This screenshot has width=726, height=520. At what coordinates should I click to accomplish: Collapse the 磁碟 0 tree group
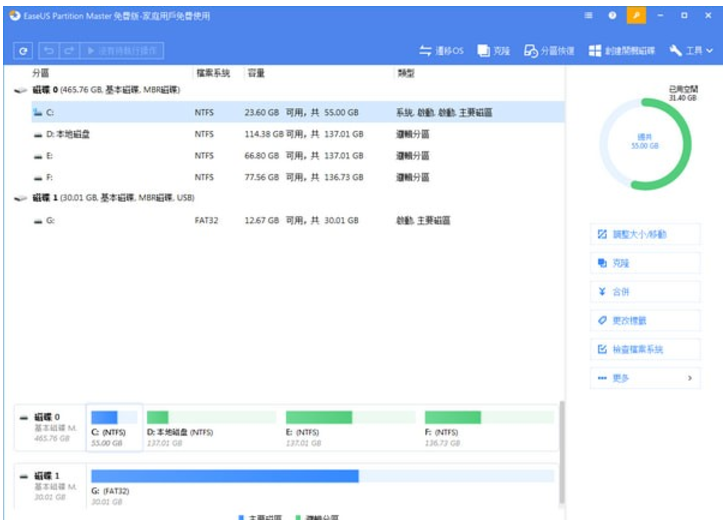coord(21,90)
